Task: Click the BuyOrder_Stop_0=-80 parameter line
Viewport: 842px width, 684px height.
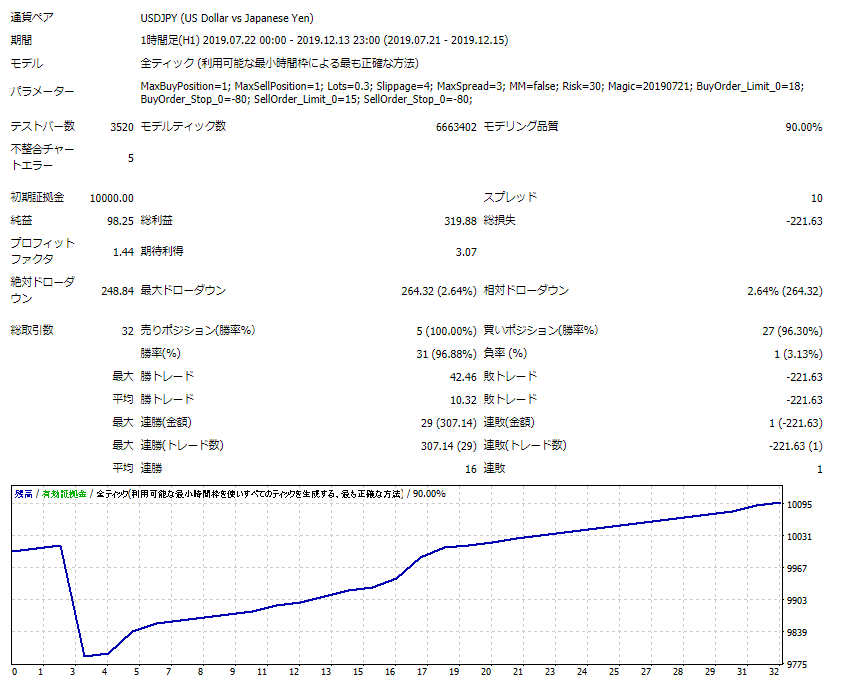Action: pyautogui.click(x=306, y=99)
